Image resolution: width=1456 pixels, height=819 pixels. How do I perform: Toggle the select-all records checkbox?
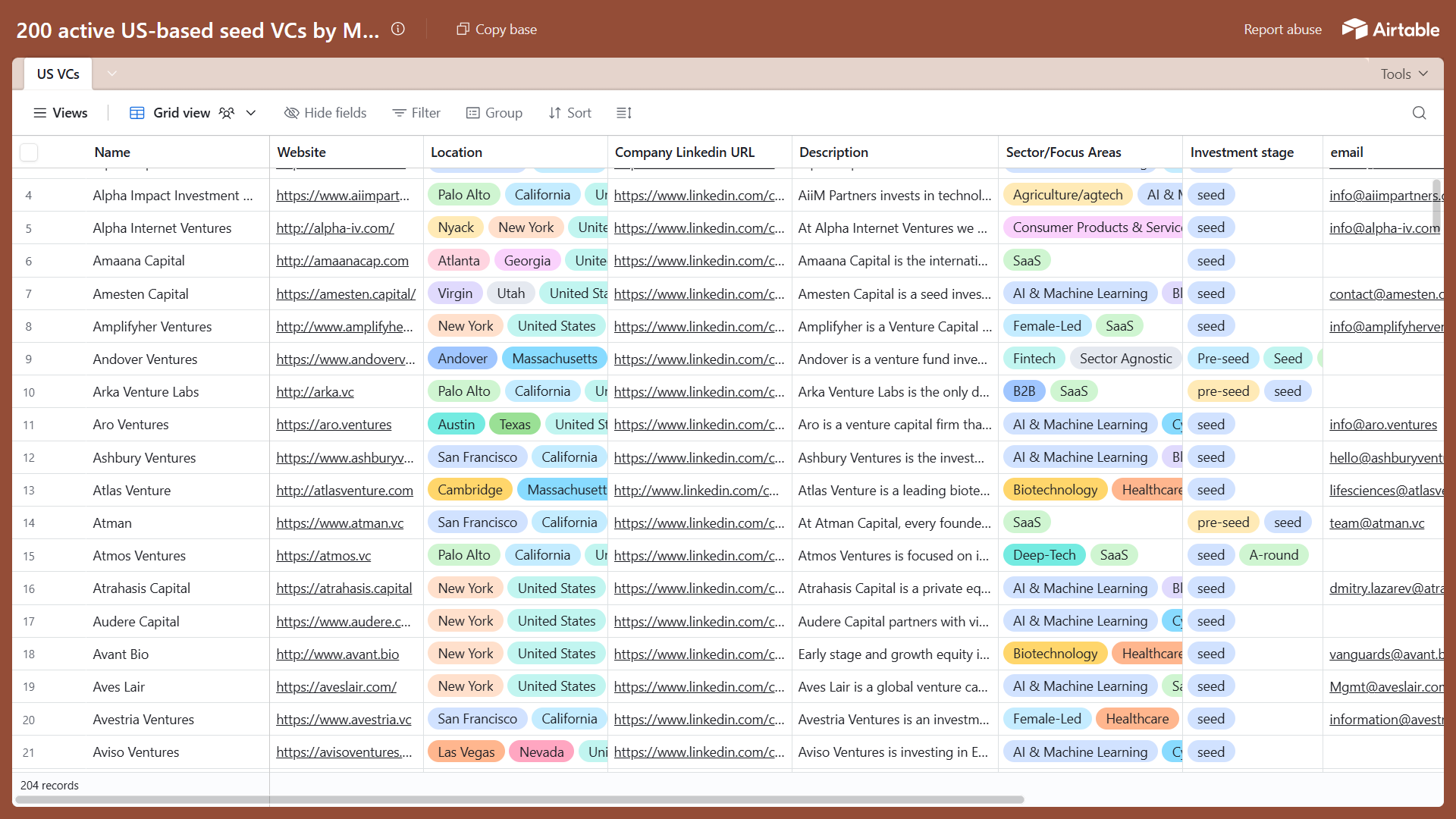(x=29, y=152)
